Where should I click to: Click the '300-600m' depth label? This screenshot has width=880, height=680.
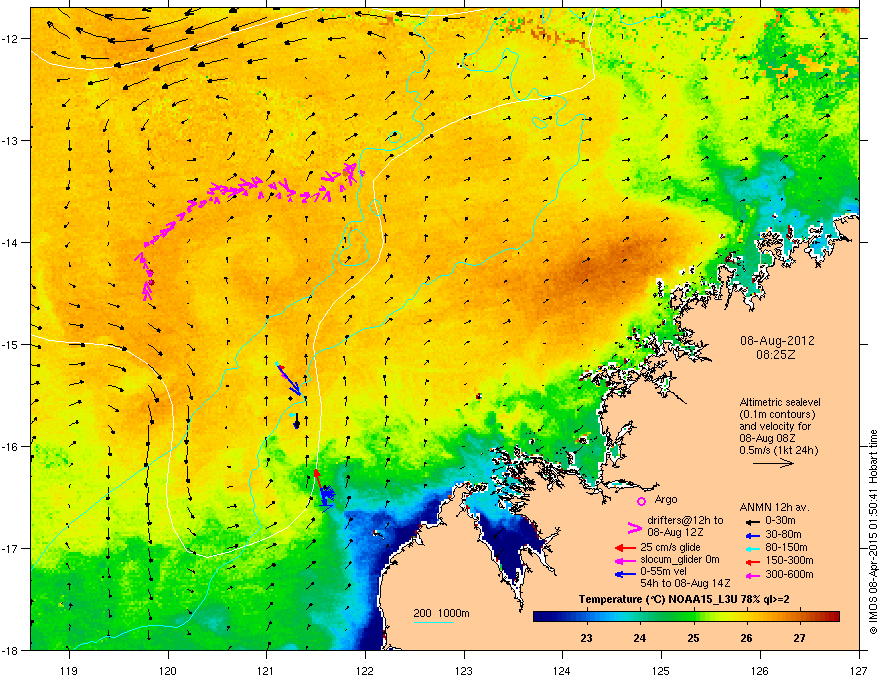(789, 575)
